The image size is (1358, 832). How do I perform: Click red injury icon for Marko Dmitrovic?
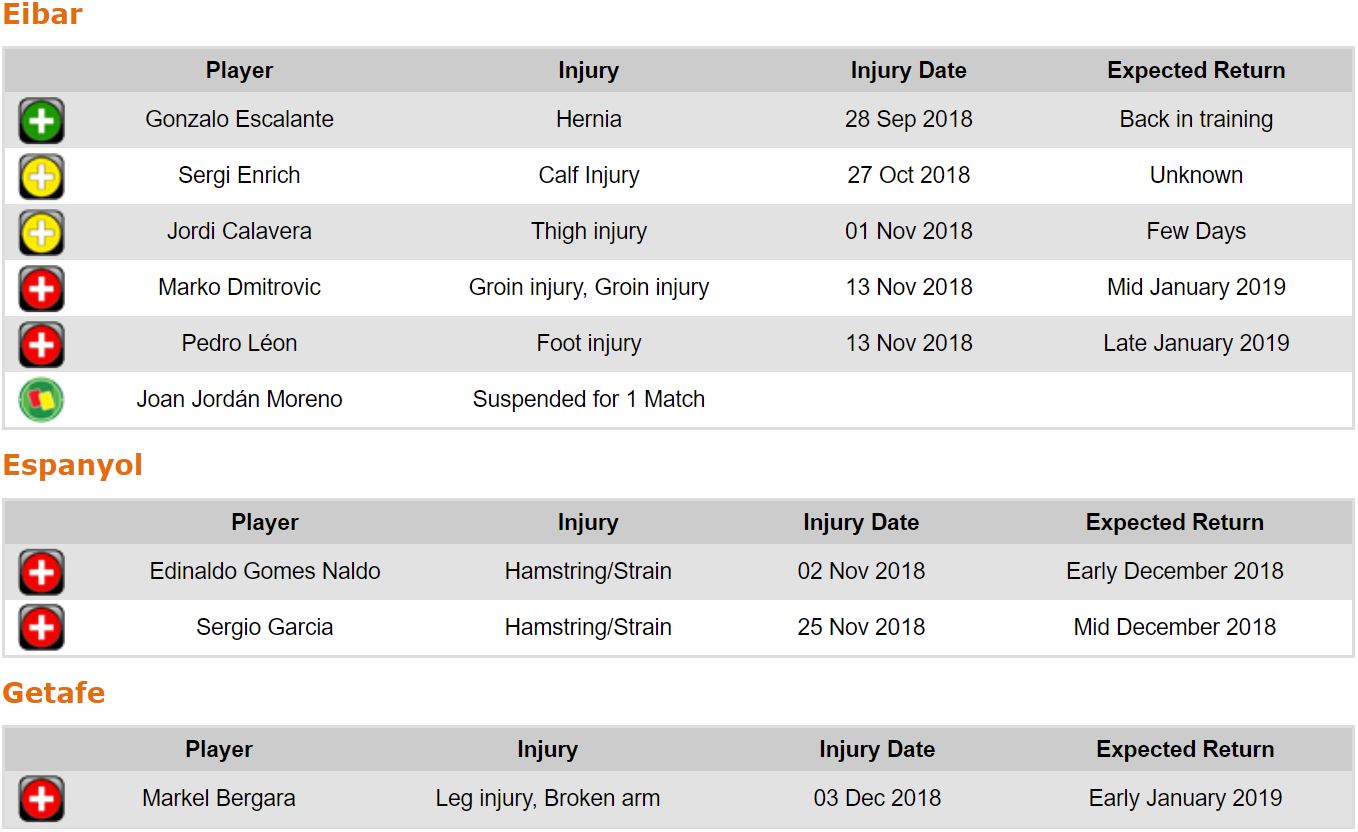41,289
